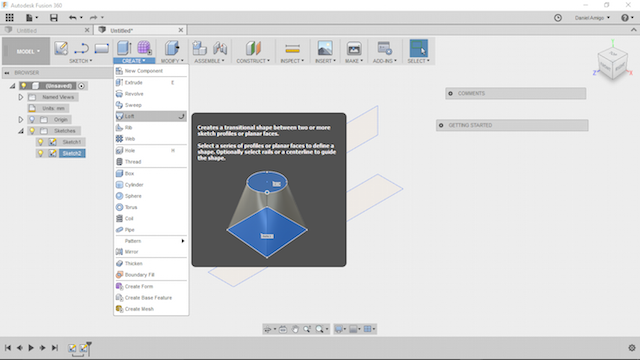This screenshot has height=360, width=640.
Task: Open the MODEL workspace dropdown
Action: tap(27, 51)
